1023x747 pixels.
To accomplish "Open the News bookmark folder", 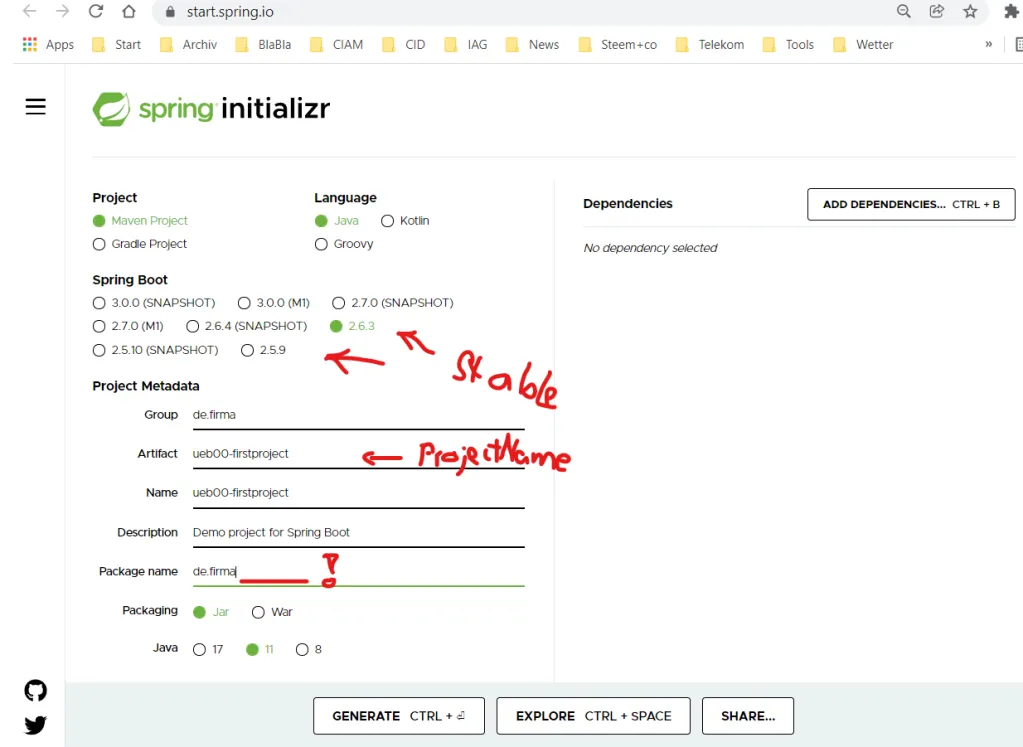I will click(533, 44).
